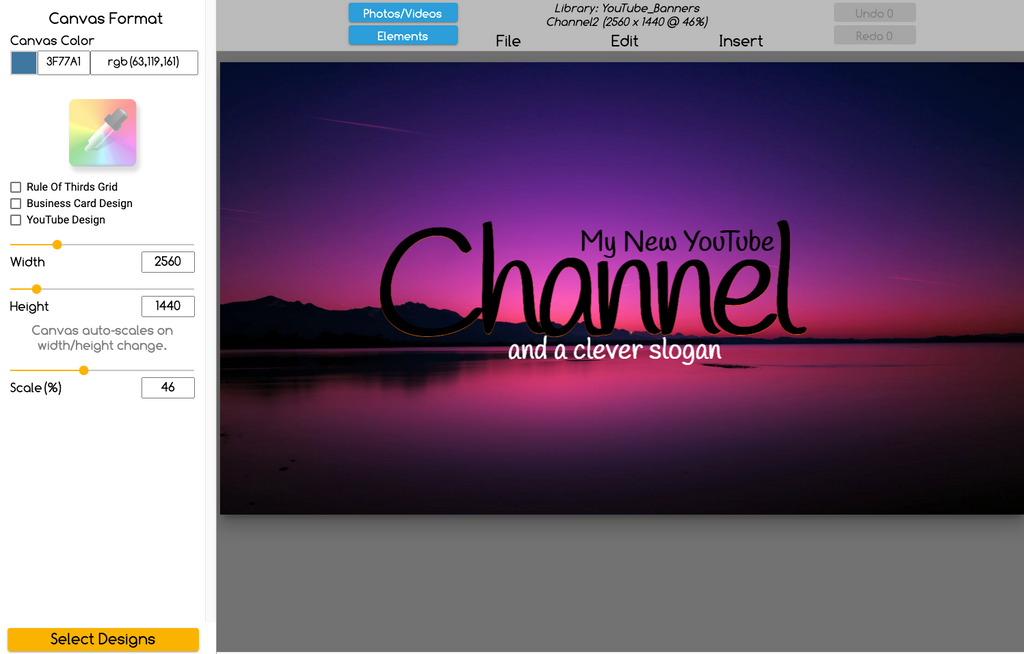
Task: Select the Height value field 1440
Action: tap(168, 306)
